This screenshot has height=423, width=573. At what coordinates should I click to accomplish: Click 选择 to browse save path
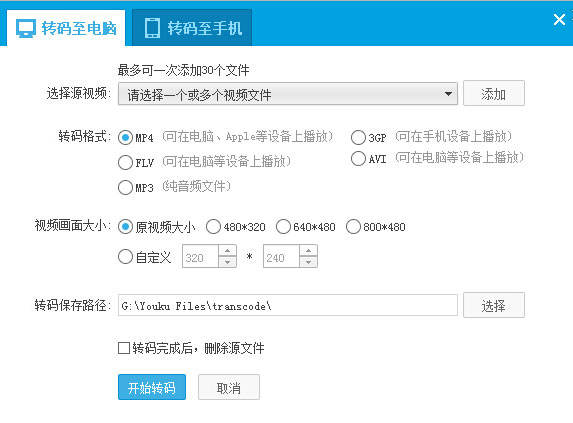tap(494, 305)
